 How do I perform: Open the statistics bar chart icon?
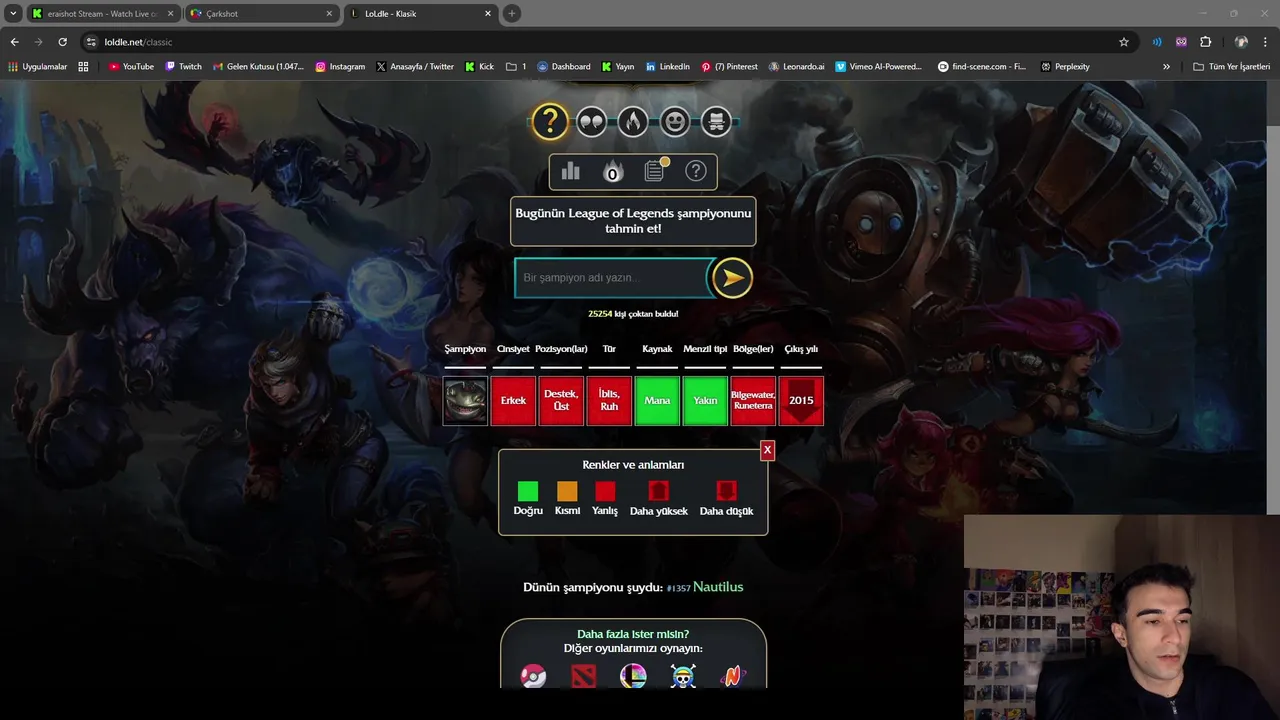point(570,171)
